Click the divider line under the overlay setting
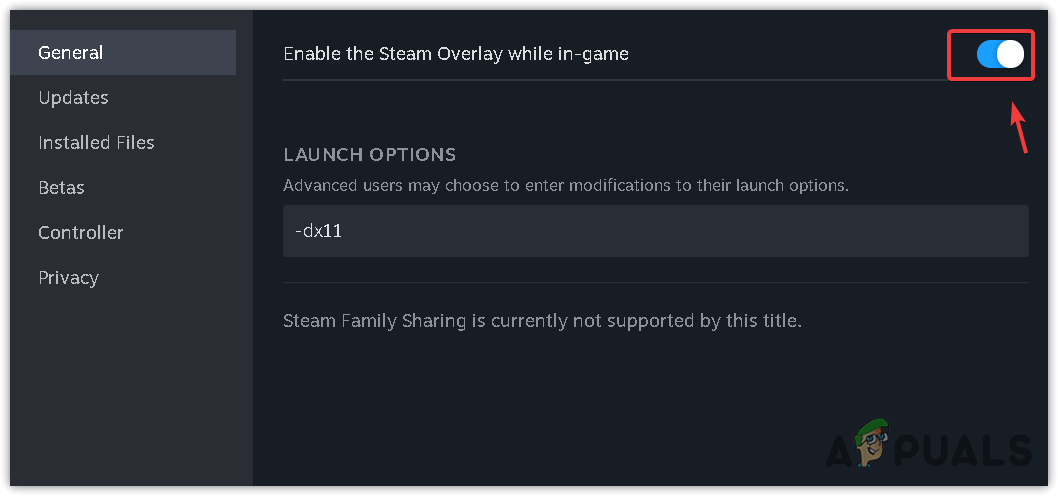Viewport: 1058px width, 496px height. pyautogui.click(x=600, y=80)
